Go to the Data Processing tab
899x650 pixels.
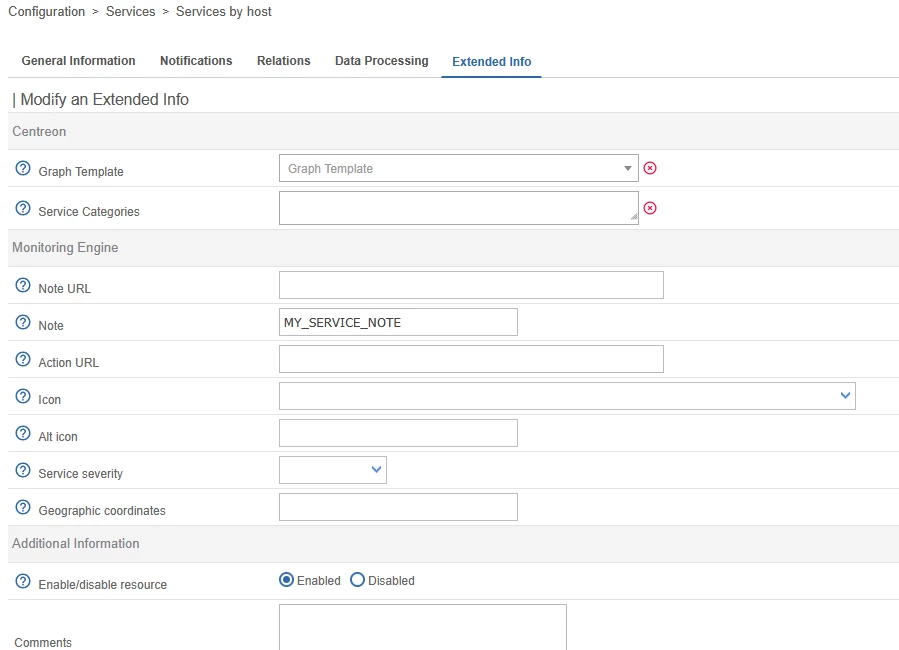point(381,61)
